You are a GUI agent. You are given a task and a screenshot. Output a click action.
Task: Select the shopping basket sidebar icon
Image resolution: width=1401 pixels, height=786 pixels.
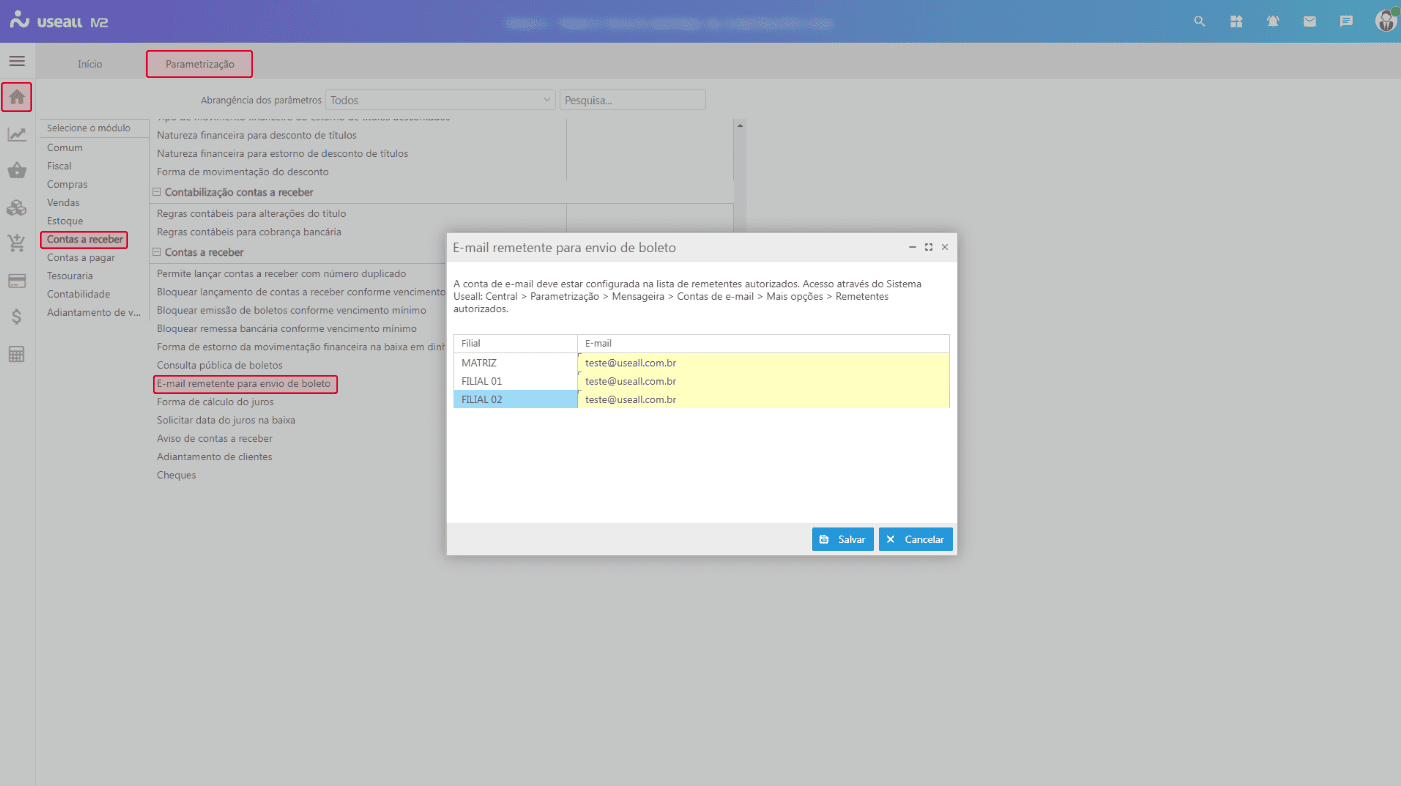coord(17,171)
